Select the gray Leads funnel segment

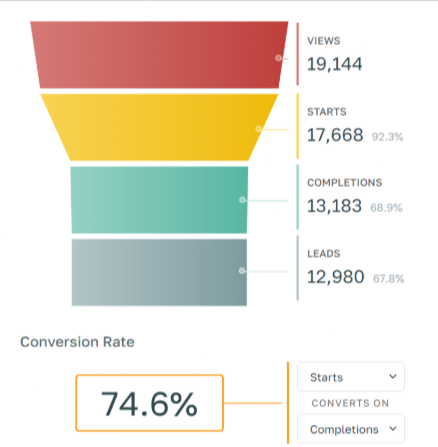pyautogui.click(x=159, y=272)
